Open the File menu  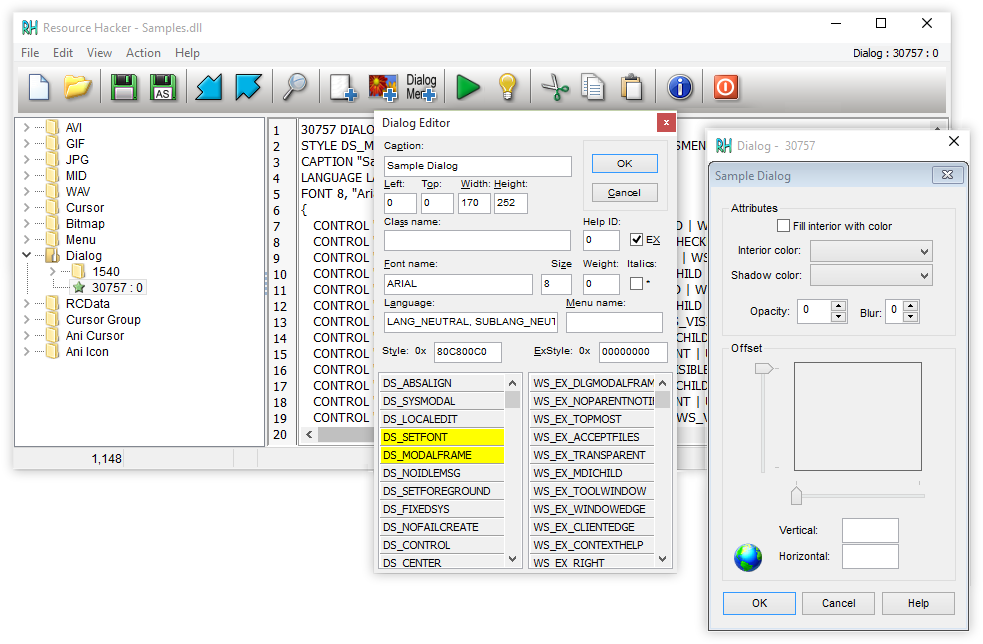(30, 53)
